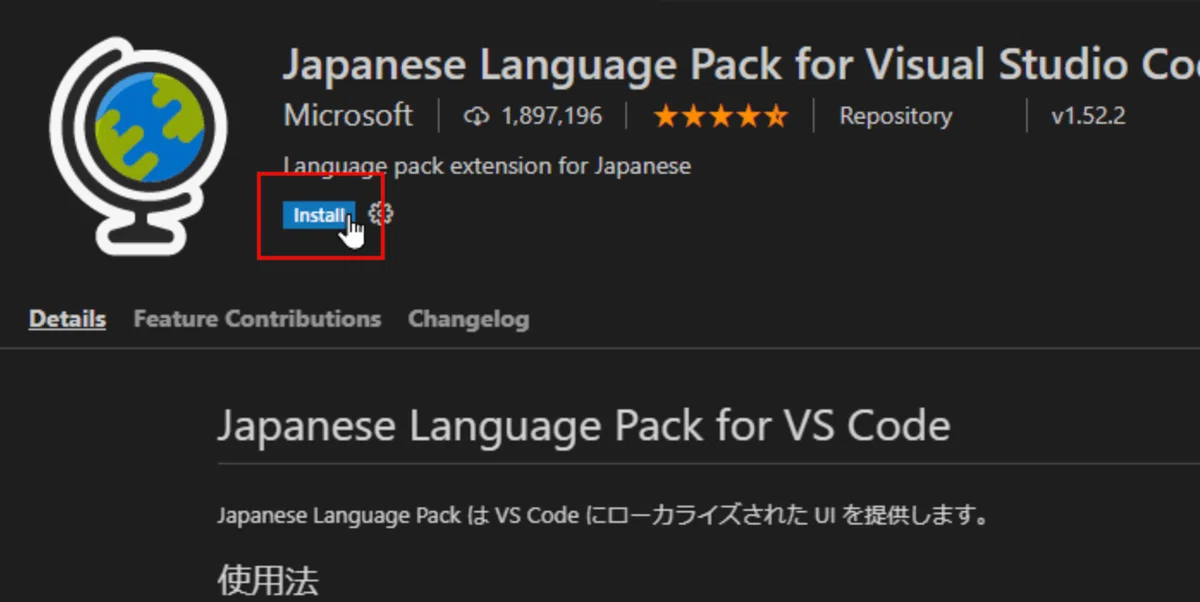1200x602 pixels.
Task: Click the extension title at top
Action: tap(741, 66)
